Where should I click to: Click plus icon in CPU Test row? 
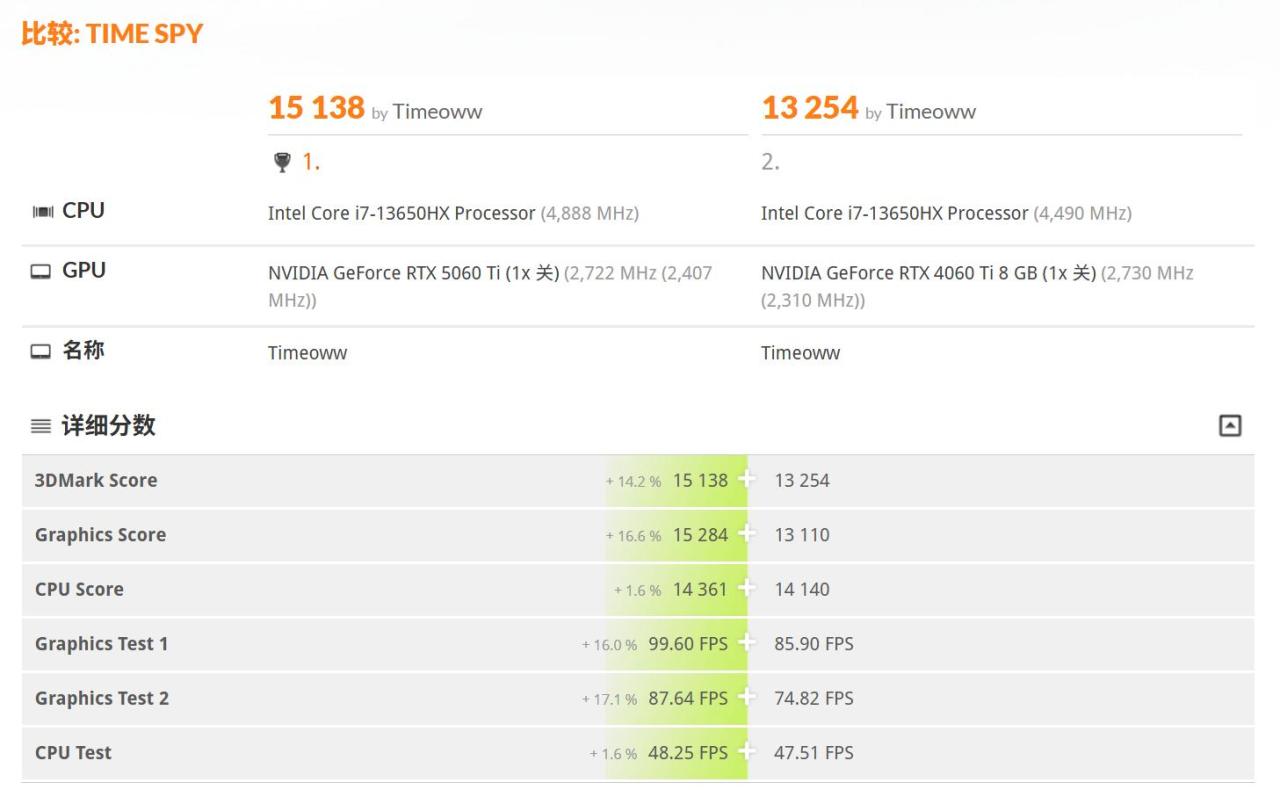746,752
